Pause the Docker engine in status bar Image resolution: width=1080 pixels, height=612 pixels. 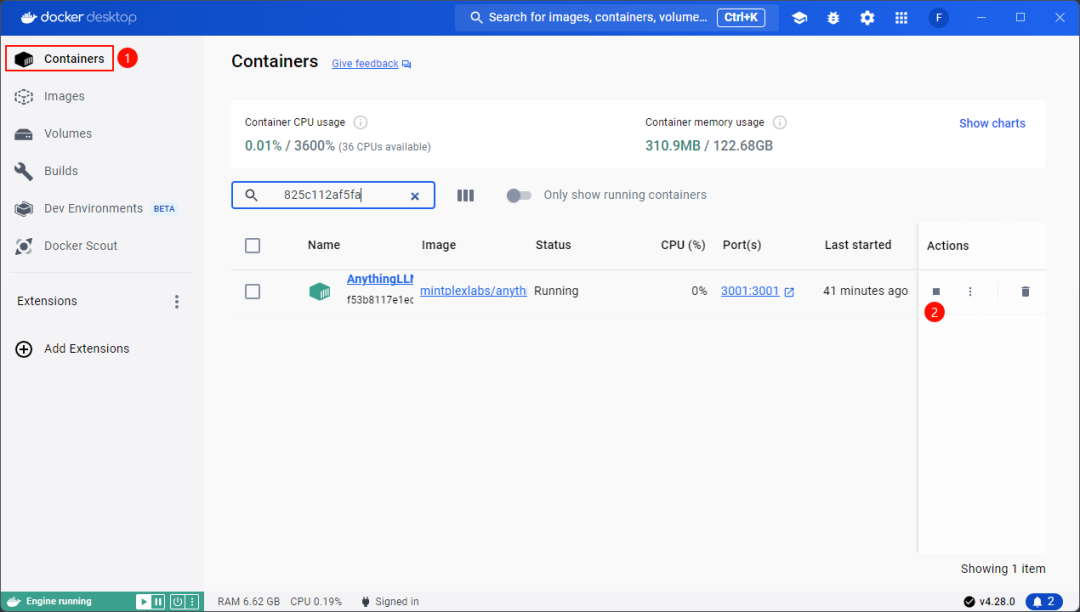coord(158,601)
